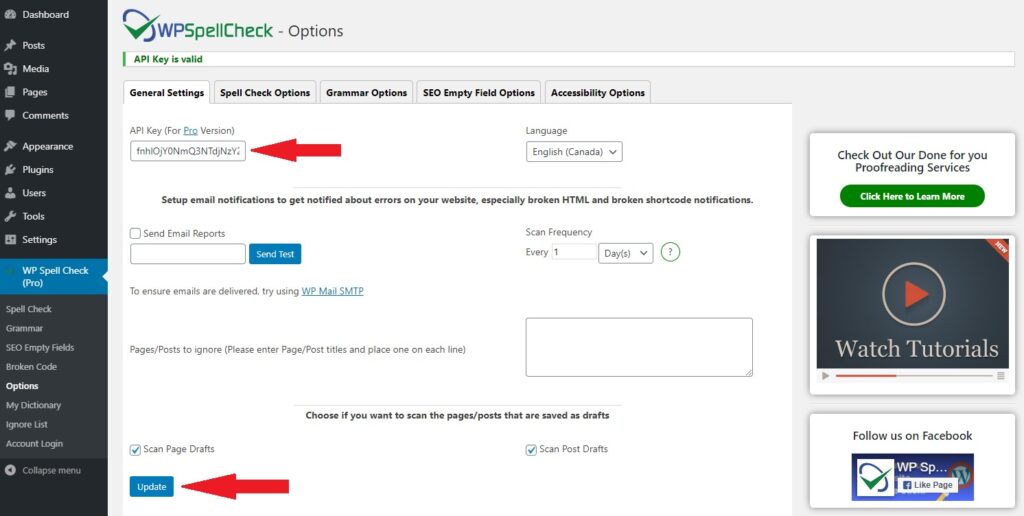Viewport: 1024px width, 516px height.
Task: Click the WPSpellCheck logo
Action: click(x=198, y=27)
